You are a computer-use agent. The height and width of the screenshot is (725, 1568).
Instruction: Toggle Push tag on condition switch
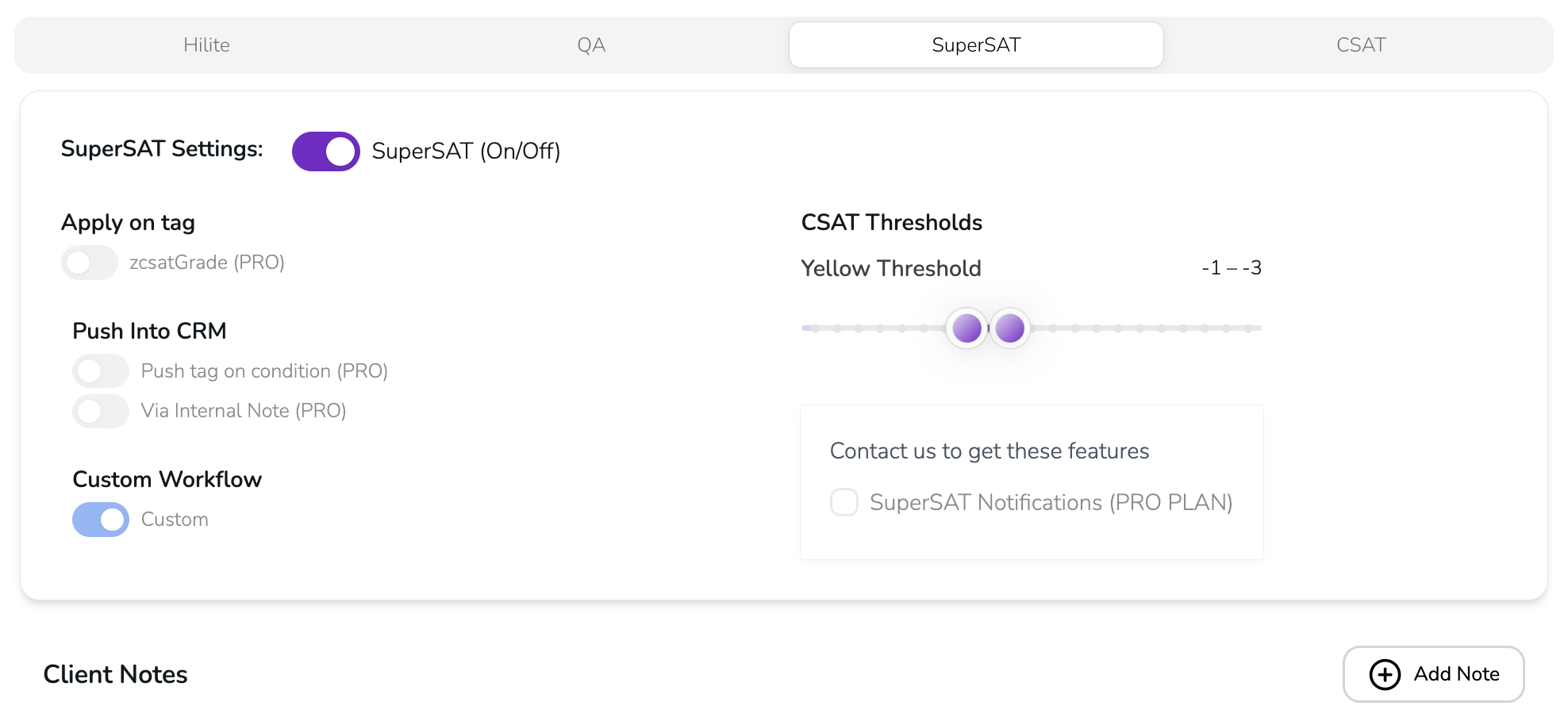101,371
